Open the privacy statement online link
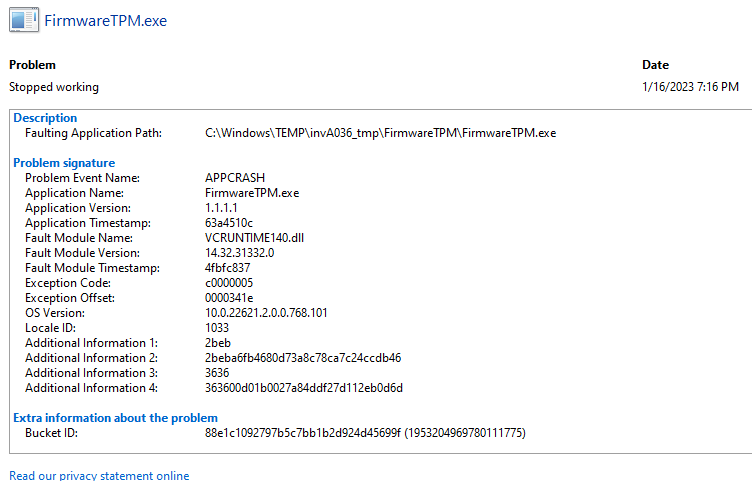The image size is (752, 481). point(99,475)
